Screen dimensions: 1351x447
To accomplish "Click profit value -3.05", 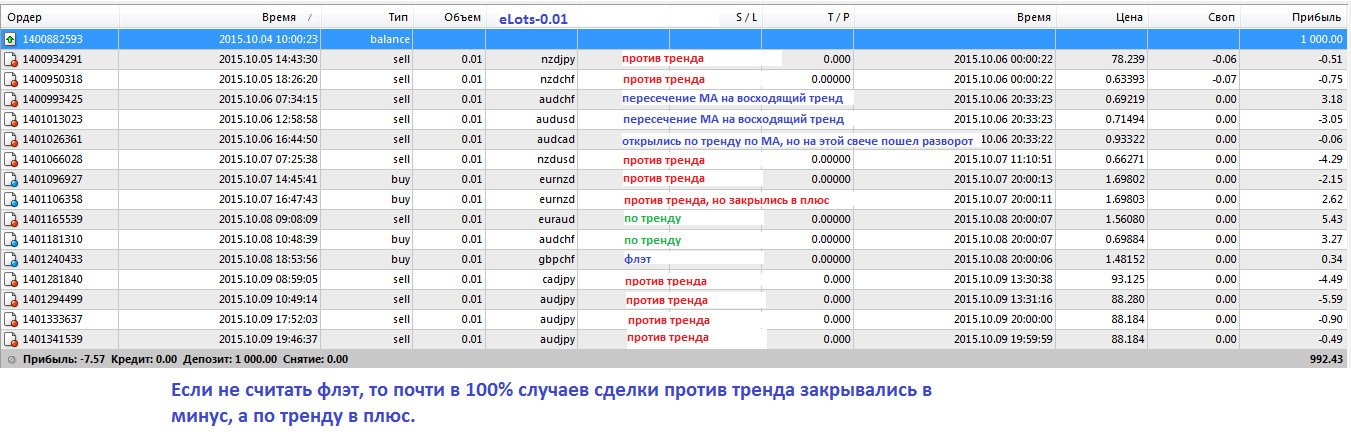I will click(1330, 119).
